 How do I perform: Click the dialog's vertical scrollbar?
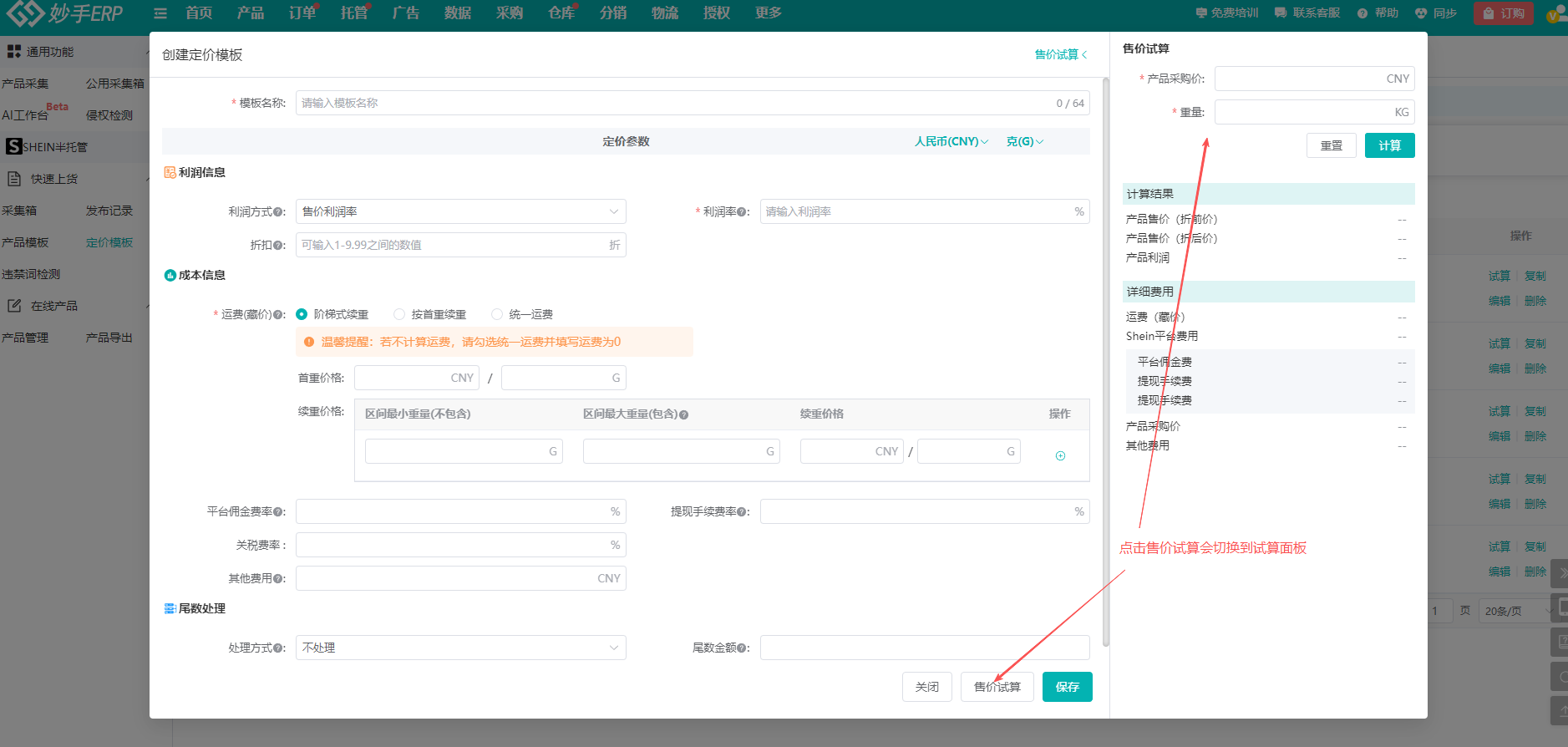coord(1106,359)
